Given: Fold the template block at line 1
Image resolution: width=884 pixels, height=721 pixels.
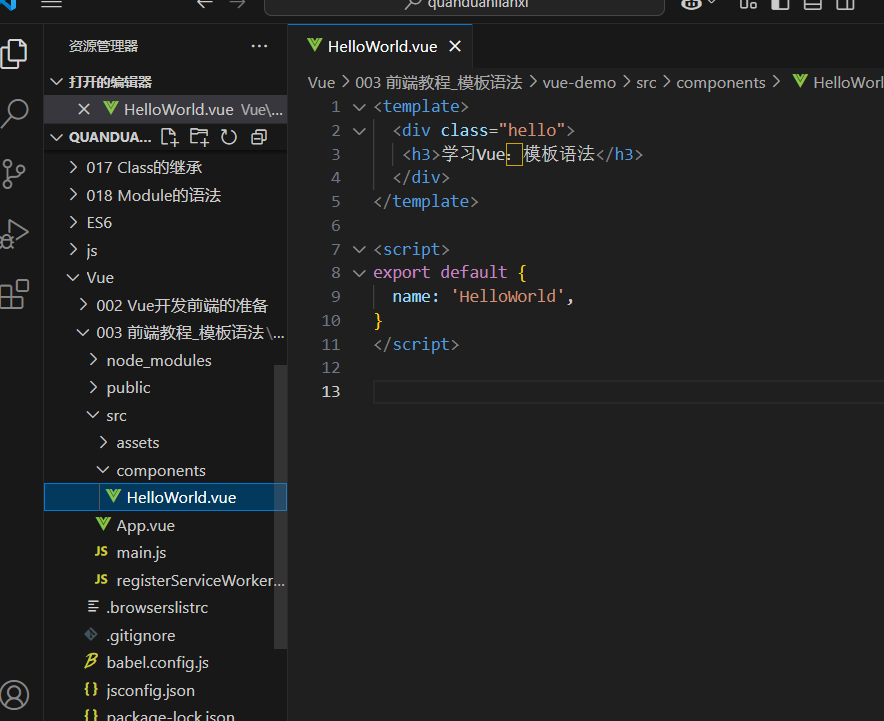Looking at the screenshot, I should point(359,107).
